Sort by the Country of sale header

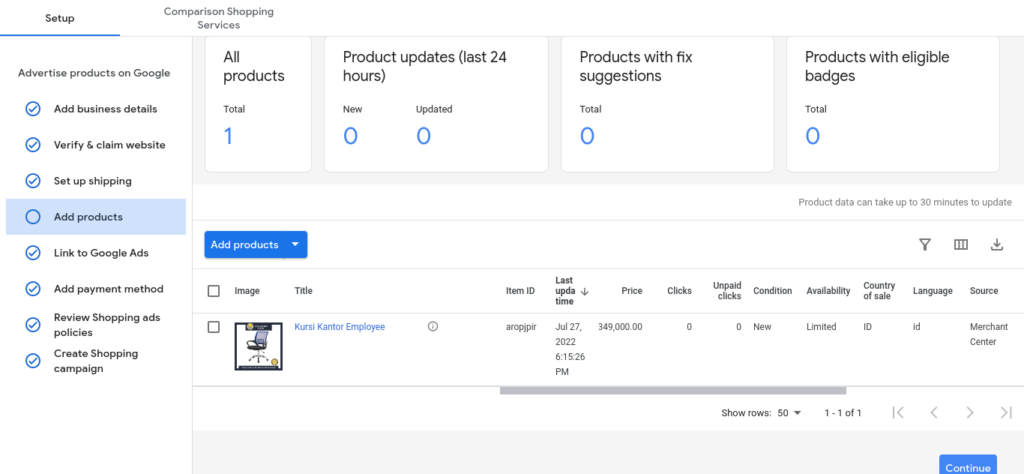(x=879, y=291)
